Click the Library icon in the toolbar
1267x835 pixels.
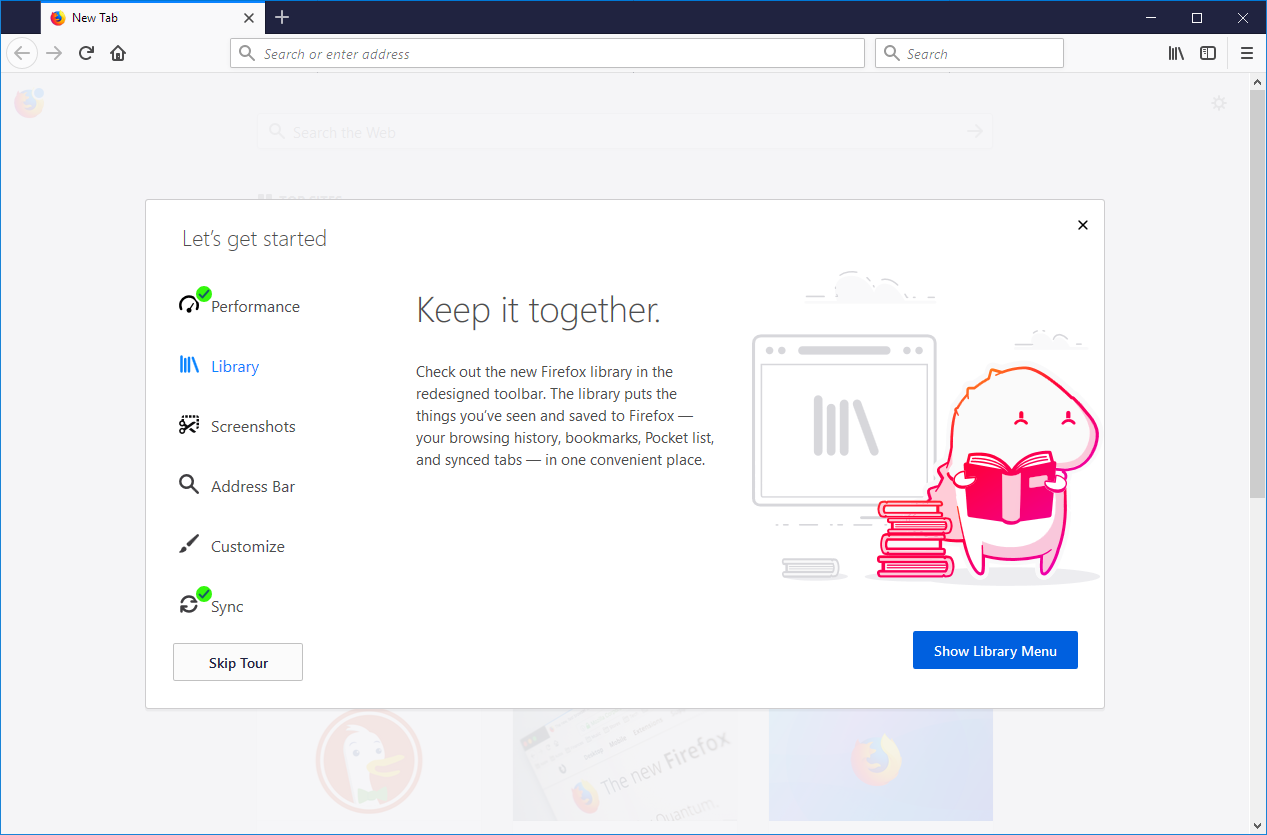(1176, 54)
